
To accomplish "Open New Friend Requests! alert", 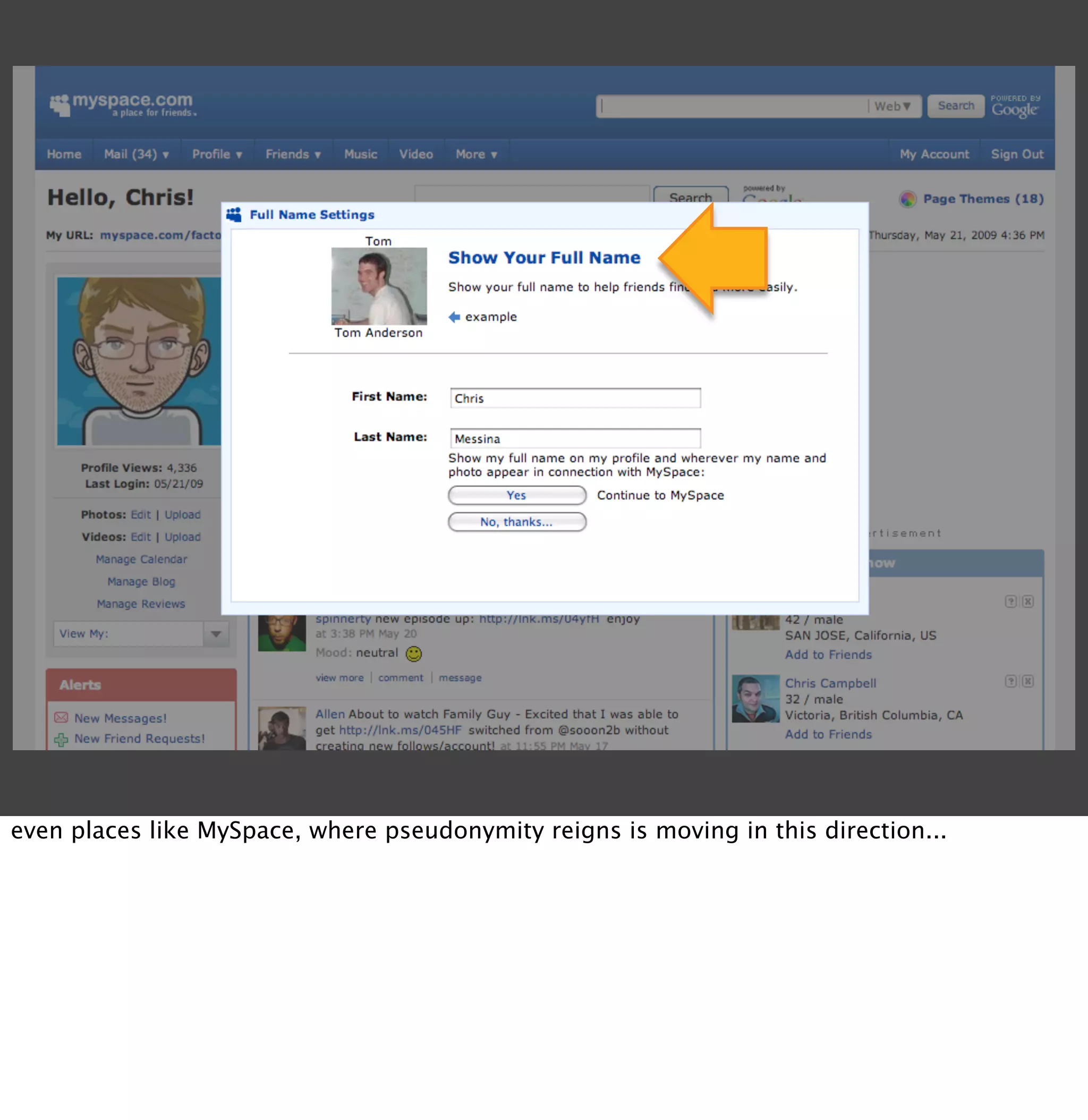I will pos(139,739).
